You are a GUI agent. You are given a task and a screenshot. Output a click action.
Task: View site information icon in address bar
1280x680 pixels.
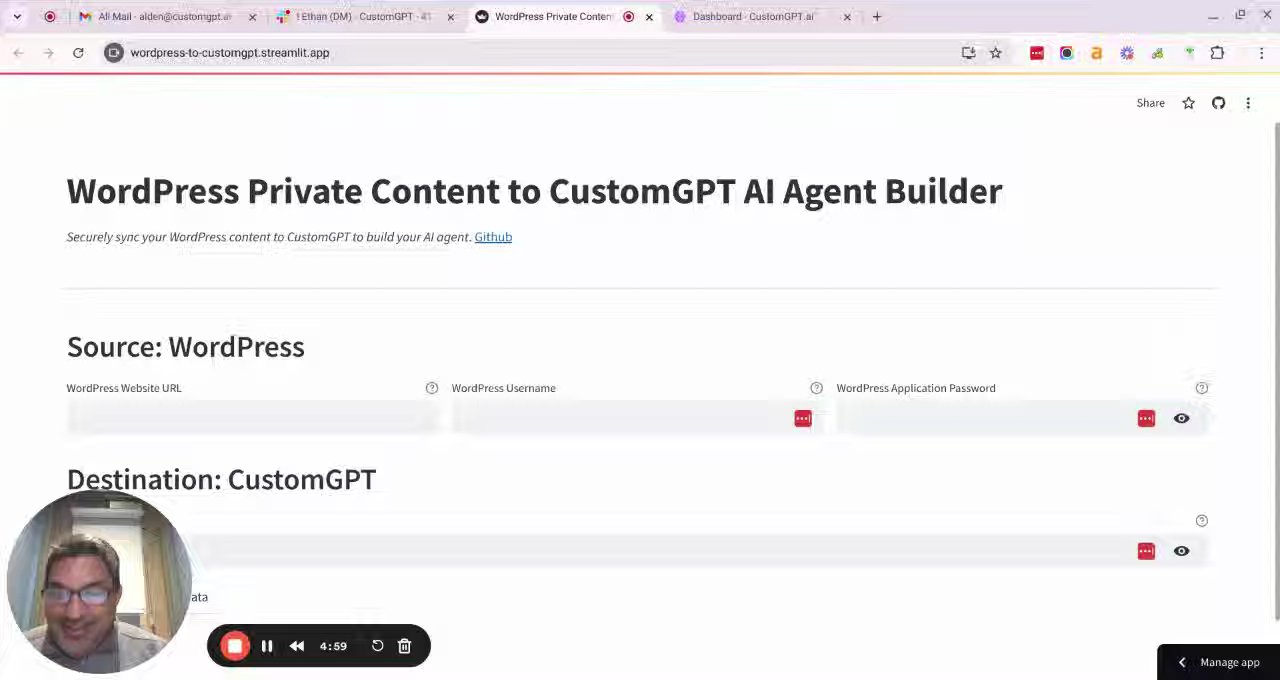pos(114,53)
